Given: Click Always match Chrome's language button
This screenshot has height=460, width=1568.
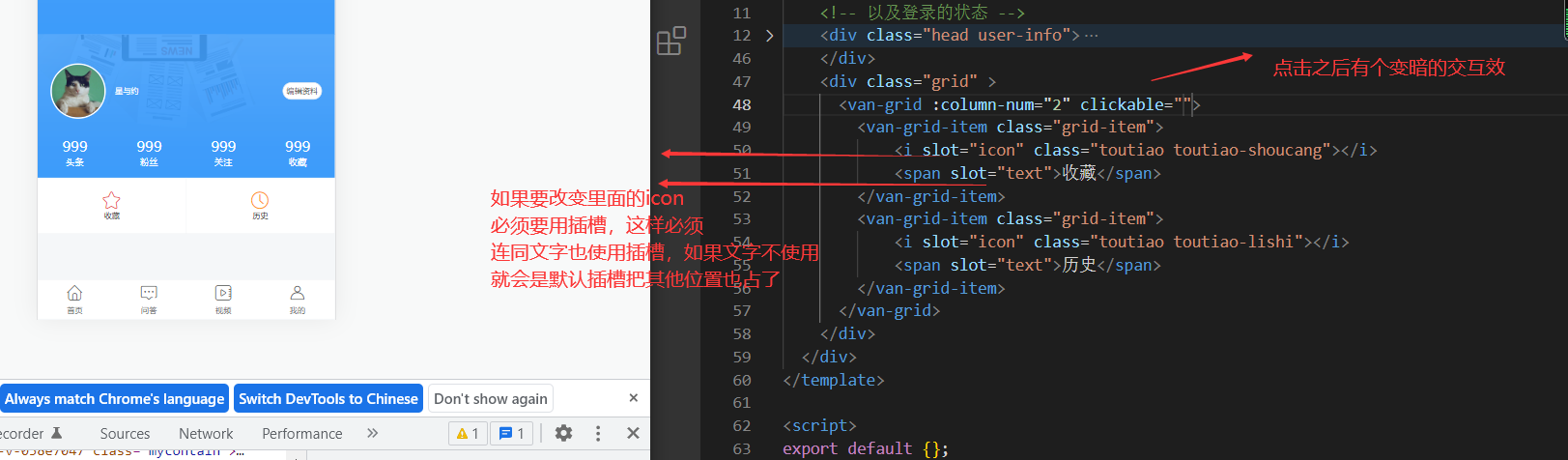Looking at the screenshot, I should [114, 399].
